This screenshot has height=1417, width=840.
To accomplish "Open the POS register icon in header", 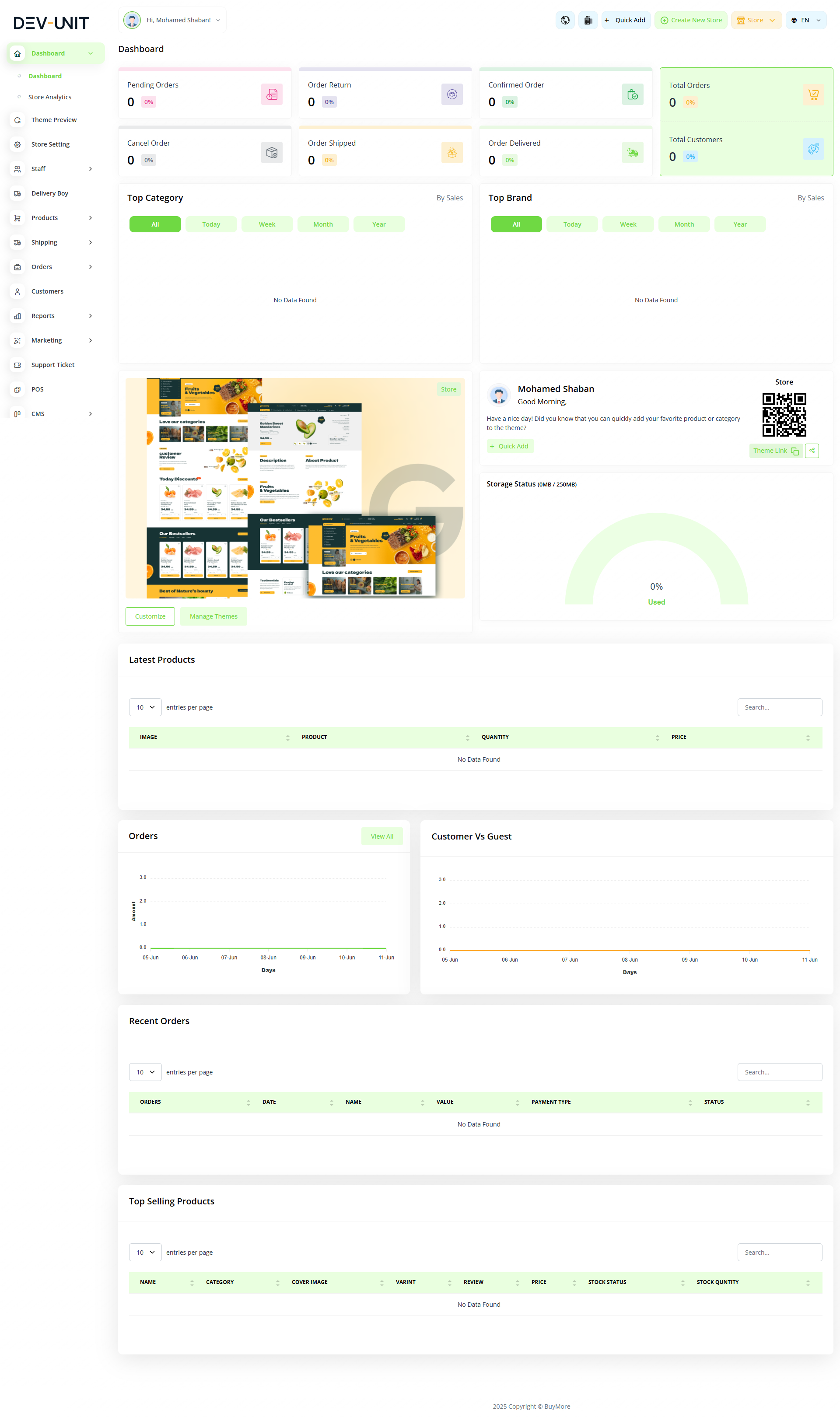I will click(588, 21).
